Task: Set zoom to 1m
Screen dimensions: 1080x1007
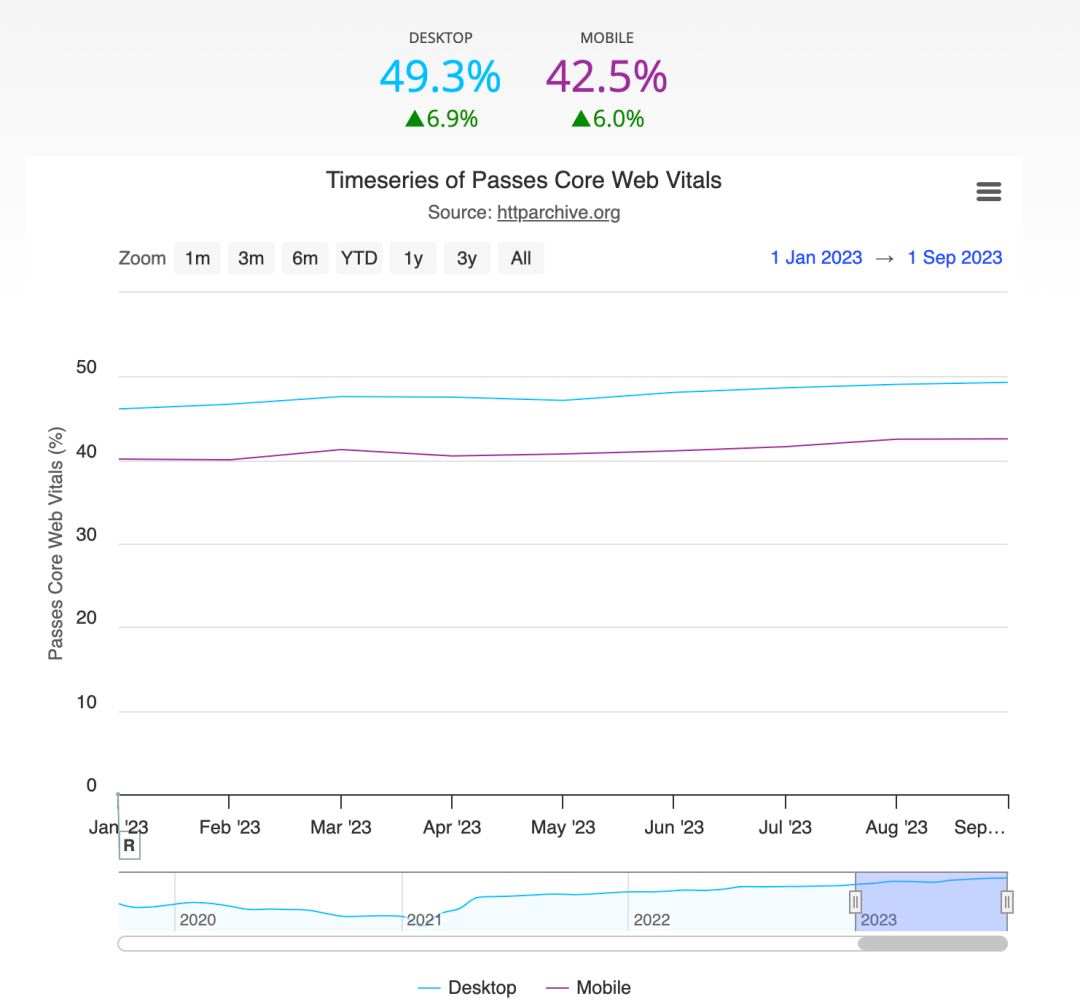Action: [x=197, y=258]
